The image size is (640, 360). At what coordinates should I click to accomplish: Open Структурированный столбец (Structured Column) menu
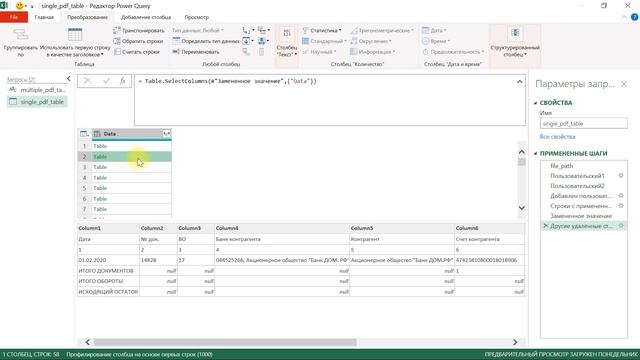coord(515,43)
